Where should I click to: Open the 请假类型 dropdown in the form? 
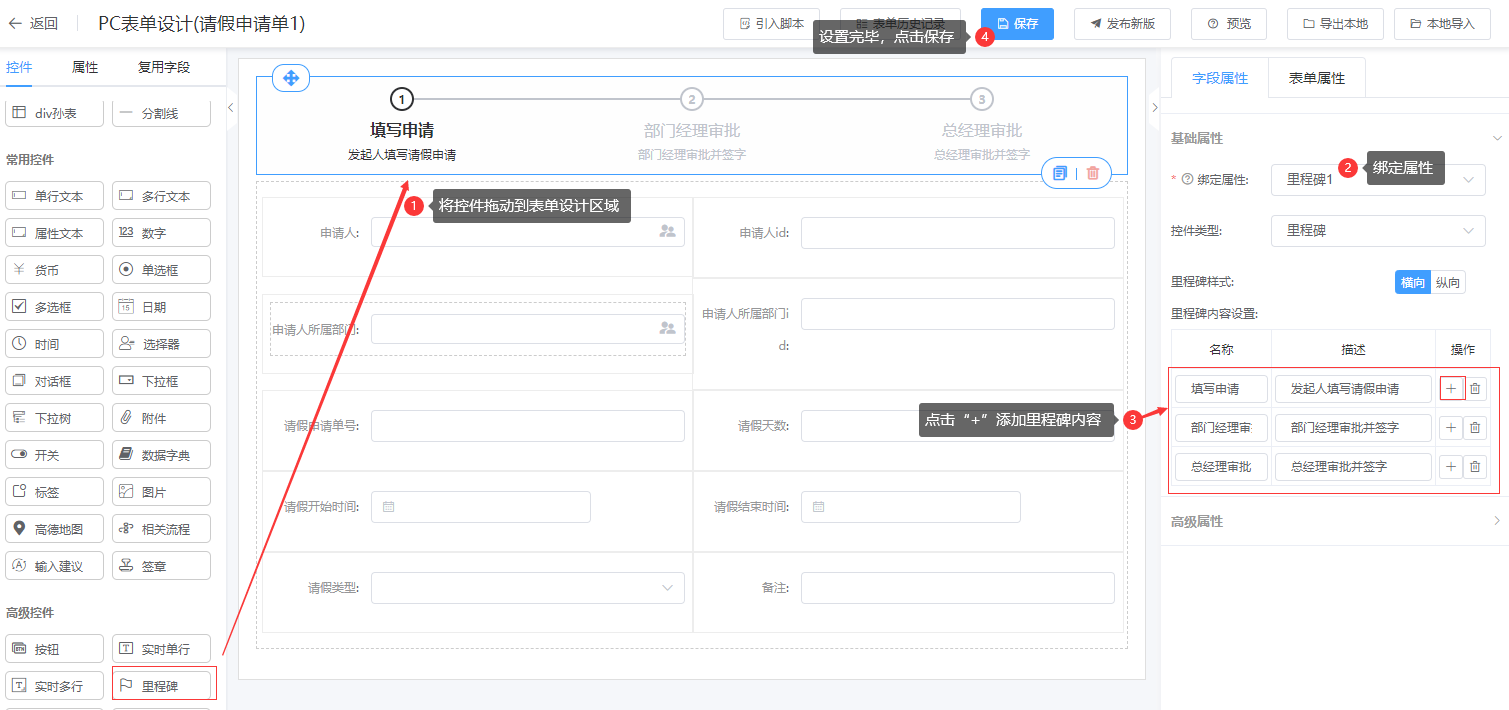(x=528, y=587)
